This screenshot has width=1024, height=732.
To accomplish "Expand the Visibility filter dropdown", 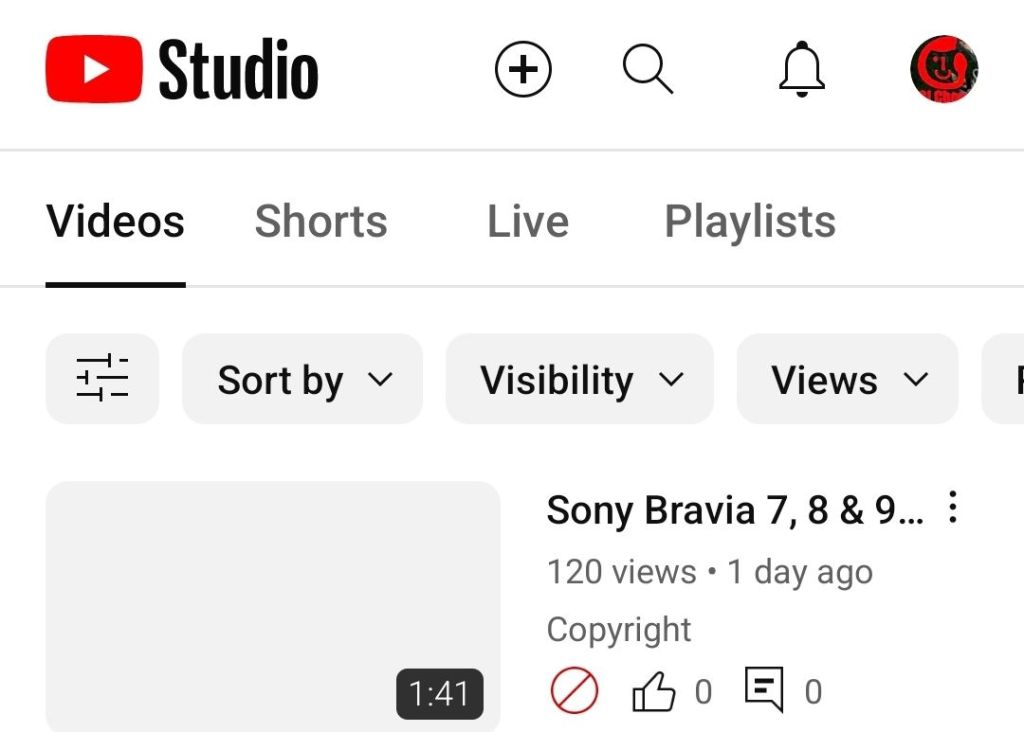I will point(580,380).
